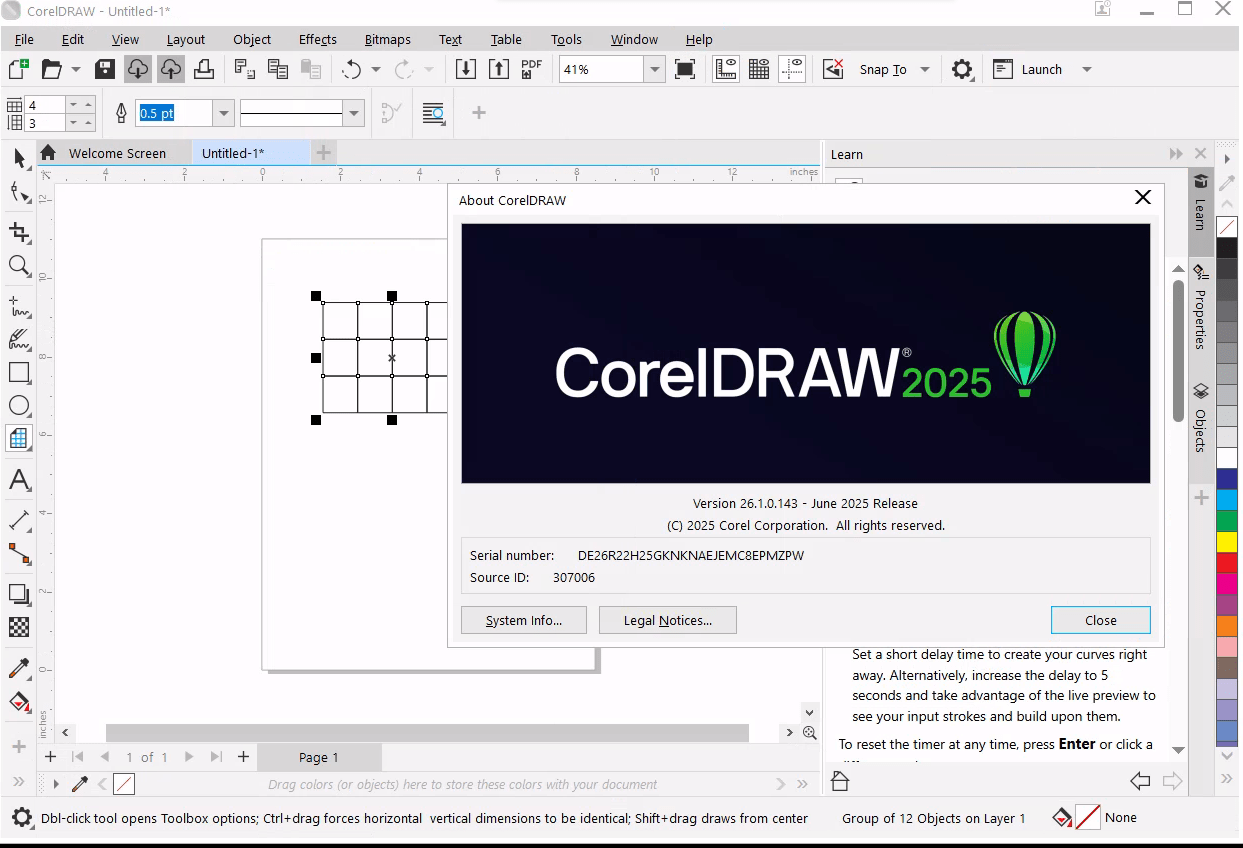Select the Pick tool in the toolbox

tap(19, 158)
